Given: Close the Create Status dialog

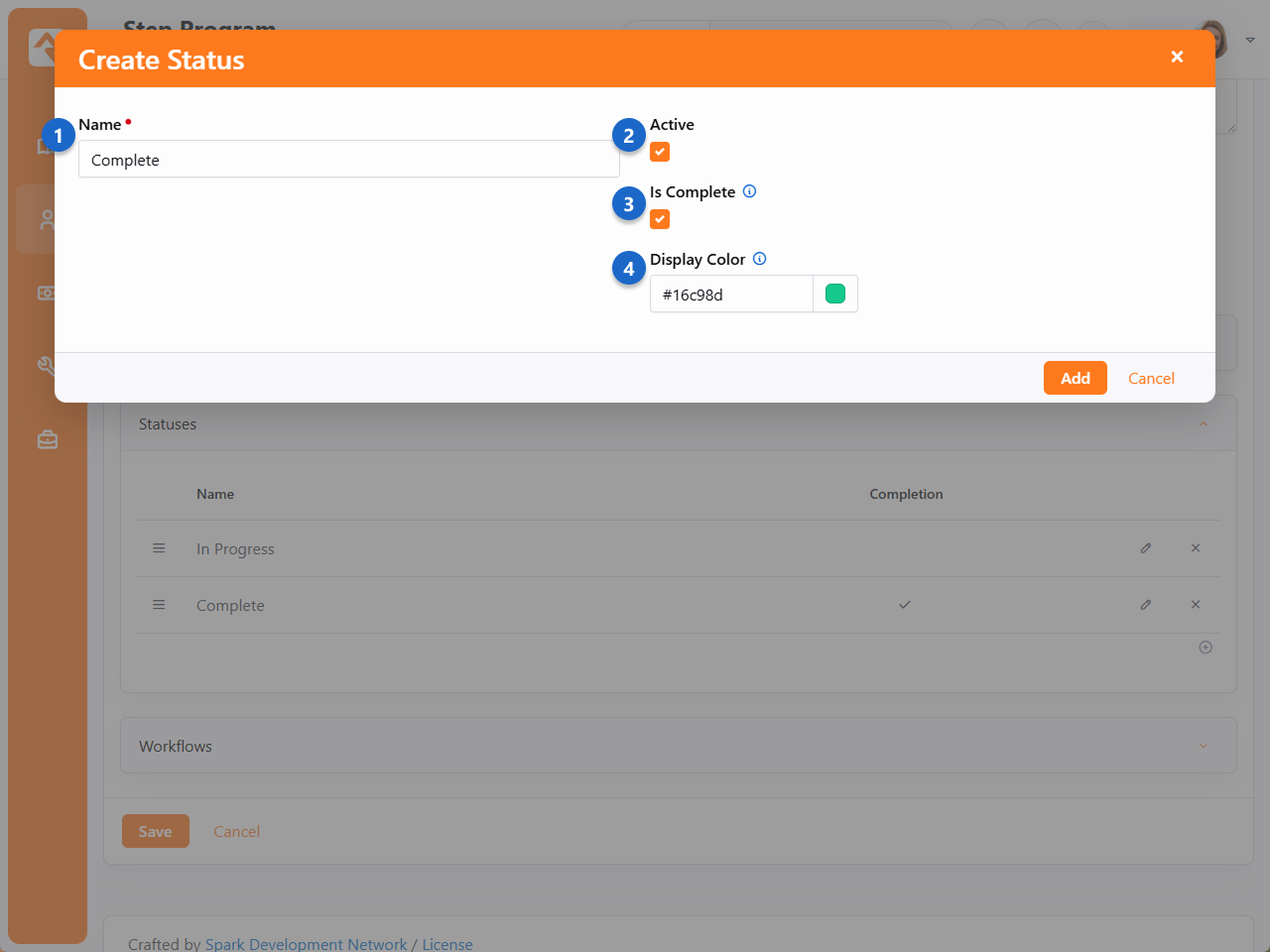Looking at the screenshot, I should click(1177, 57).
